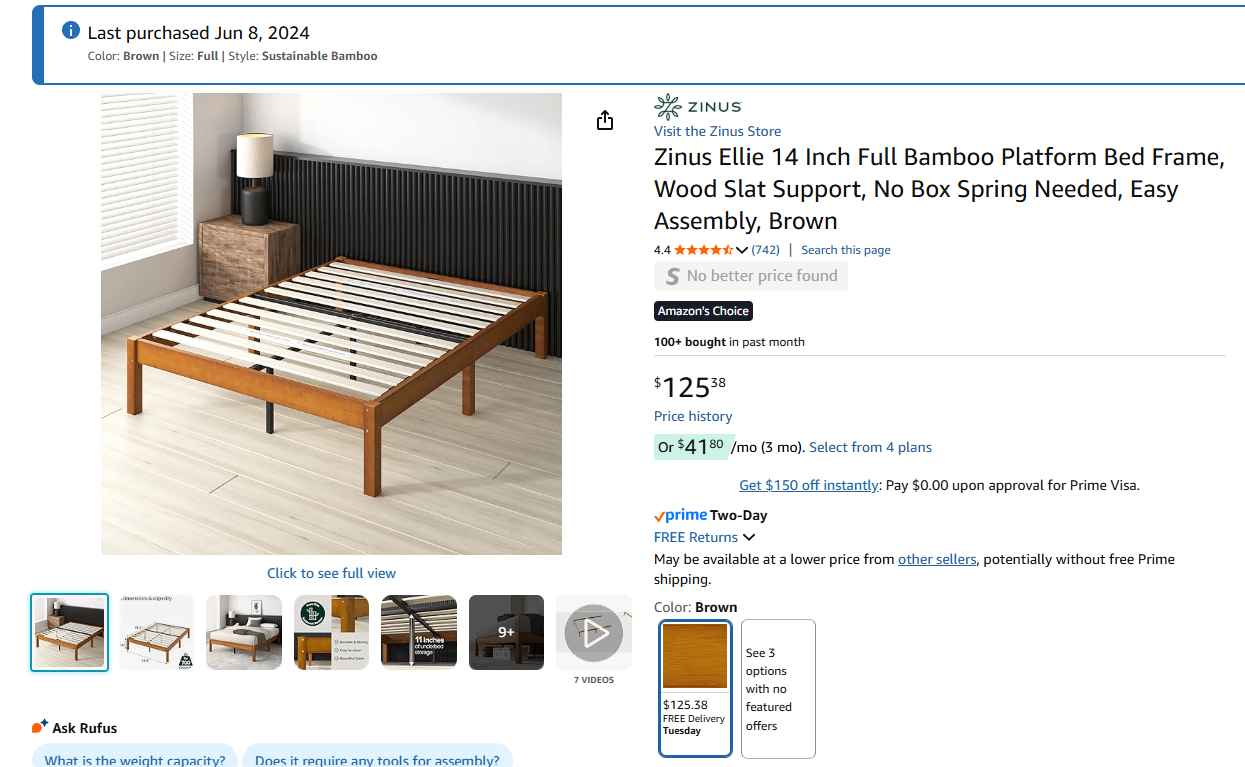Select the 11 inches underbed storage thumbnail
Image resolution: width=1245 pixels, height=767 pixels.
tap(418, 632)
